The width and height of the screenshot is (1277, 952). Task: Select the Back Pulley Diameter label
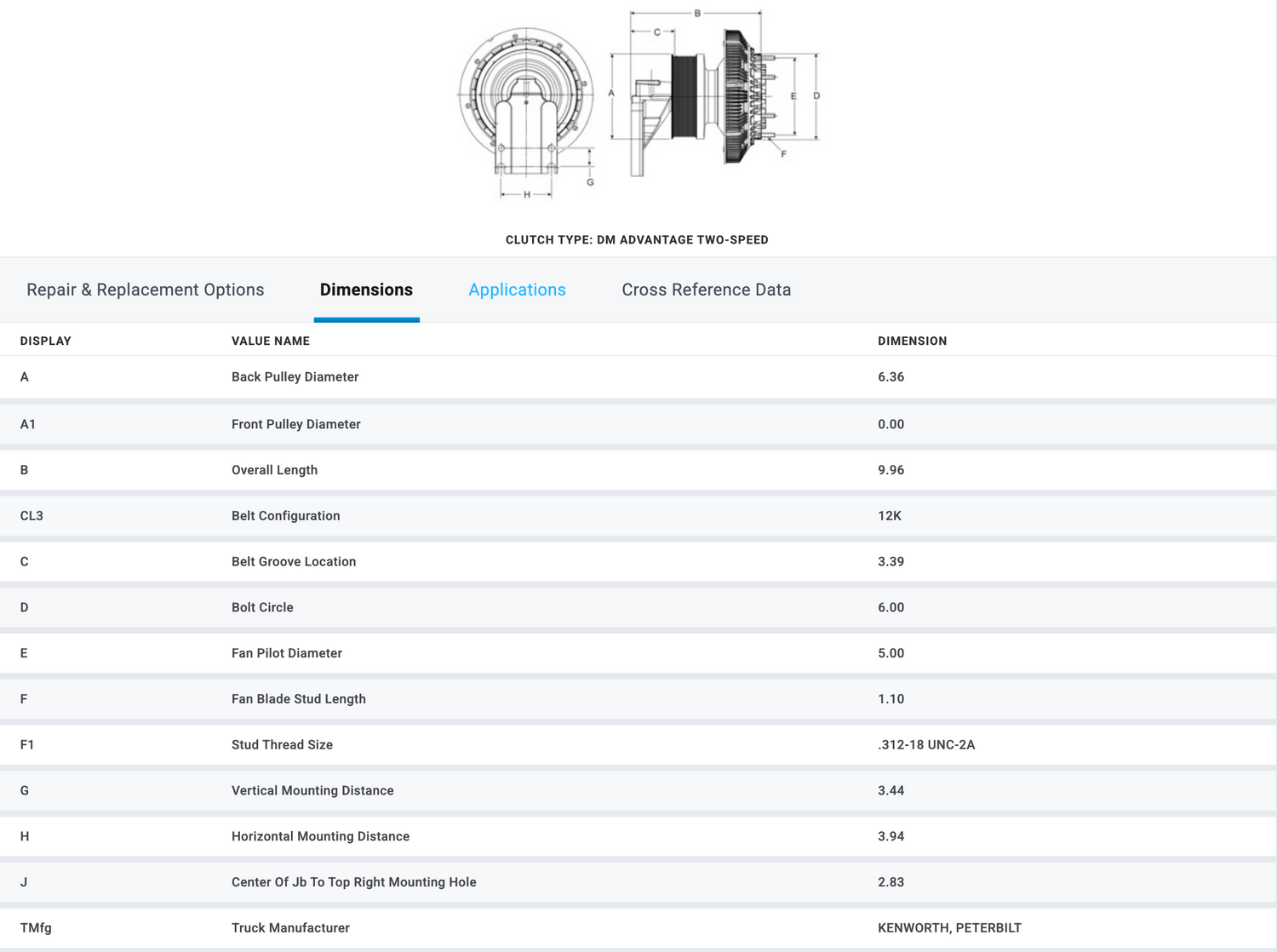tap(295, 377)
